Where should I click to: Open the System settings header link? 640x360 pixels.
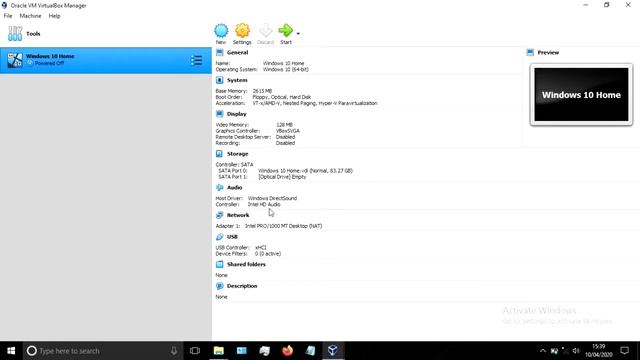coord(237,80)
